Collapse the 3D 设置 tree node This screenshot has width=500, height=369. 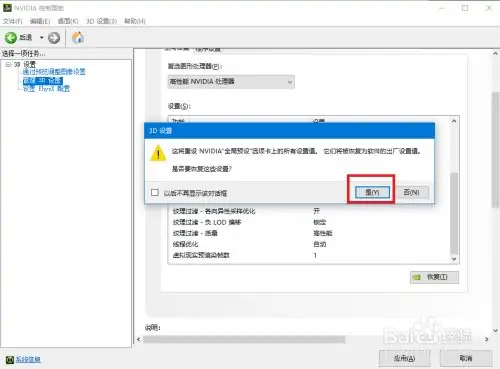tap(8, 64)
